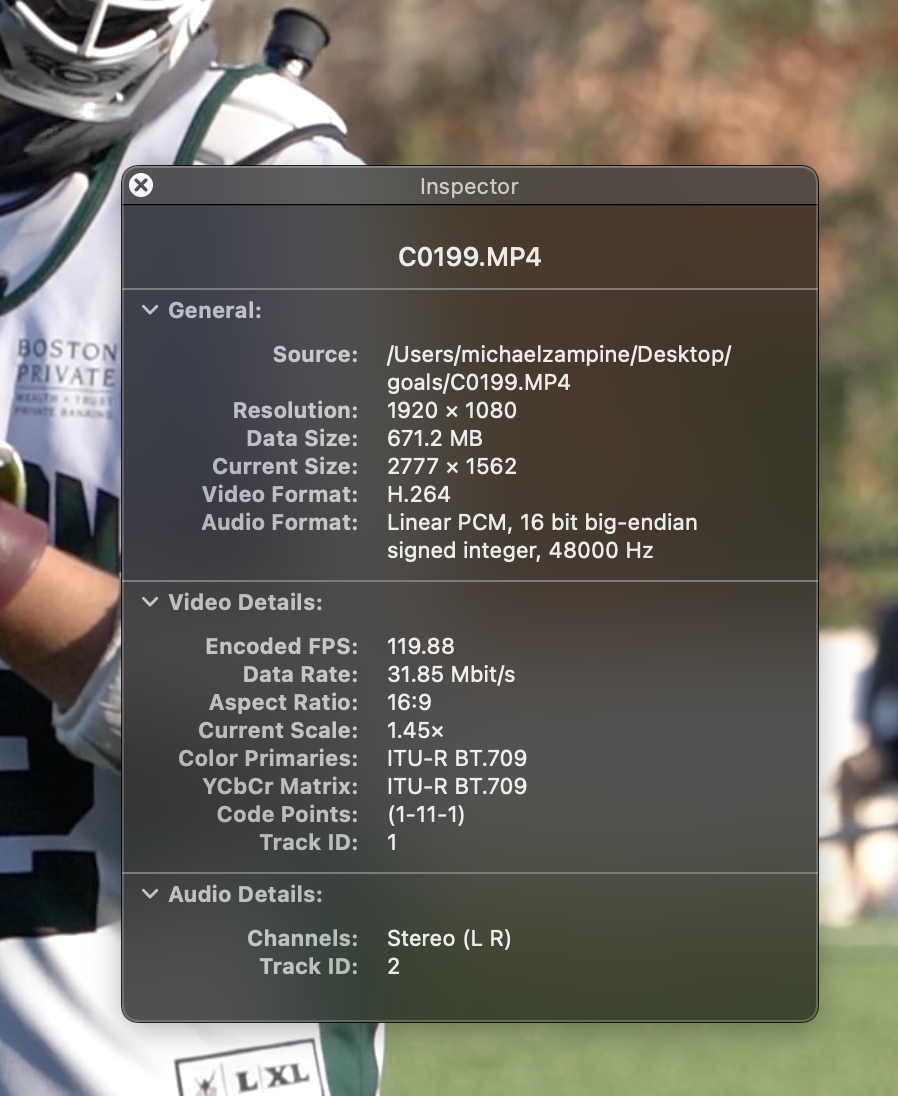Click the C0199.MP4 file name heading

(x=470, y=257)
